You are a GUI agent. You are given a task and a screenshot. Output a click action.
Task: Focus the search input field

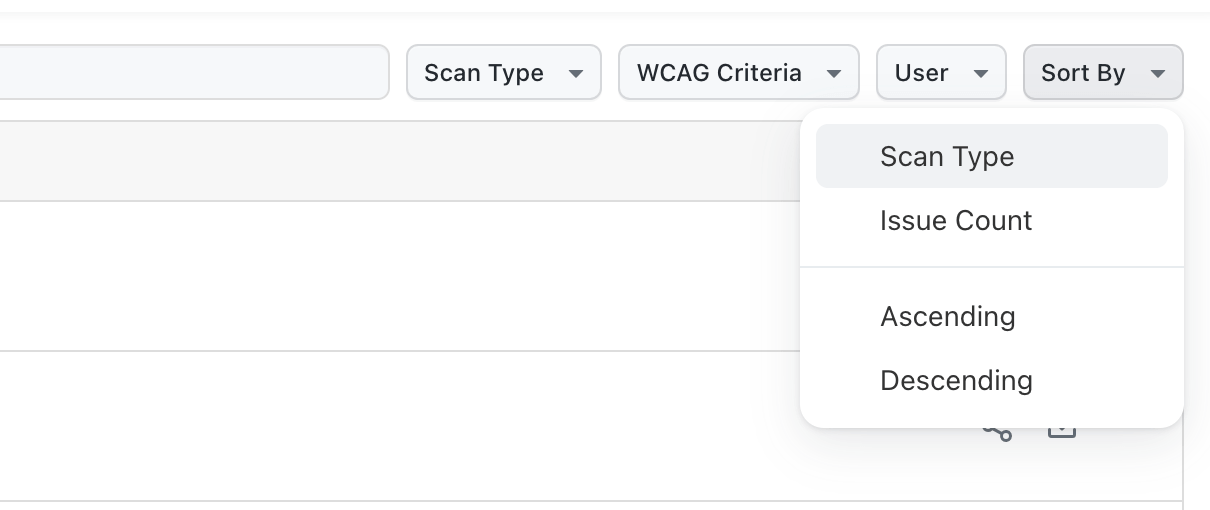point(190,72)
